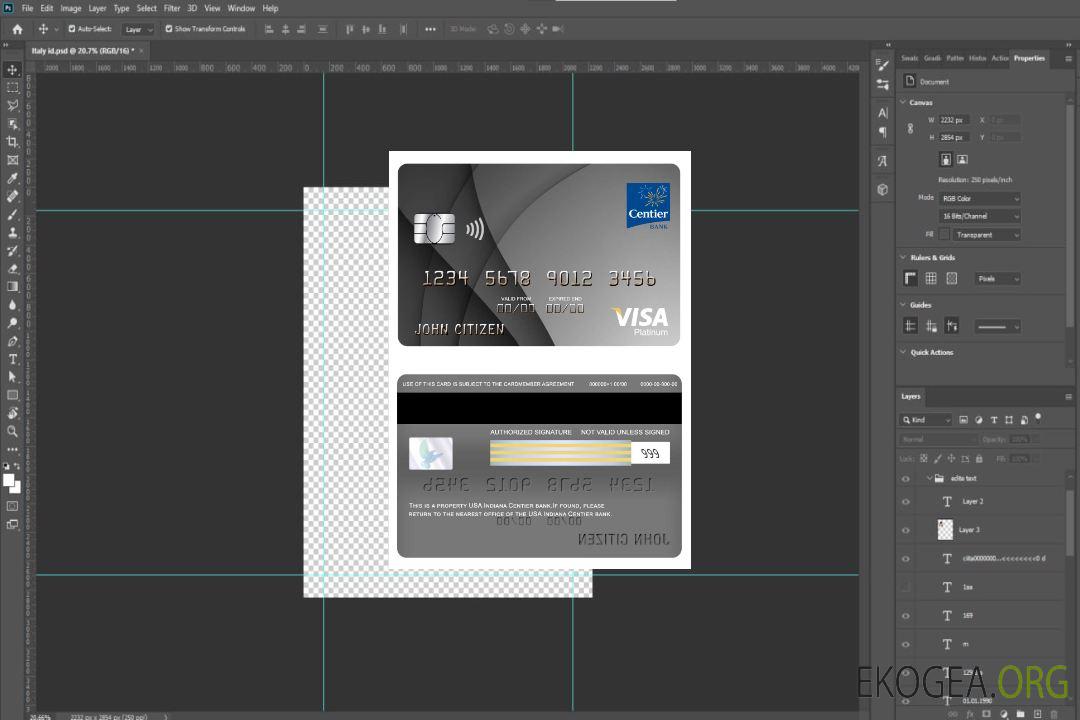Open the File menu
1080x720 pixels.
[28, 8]
